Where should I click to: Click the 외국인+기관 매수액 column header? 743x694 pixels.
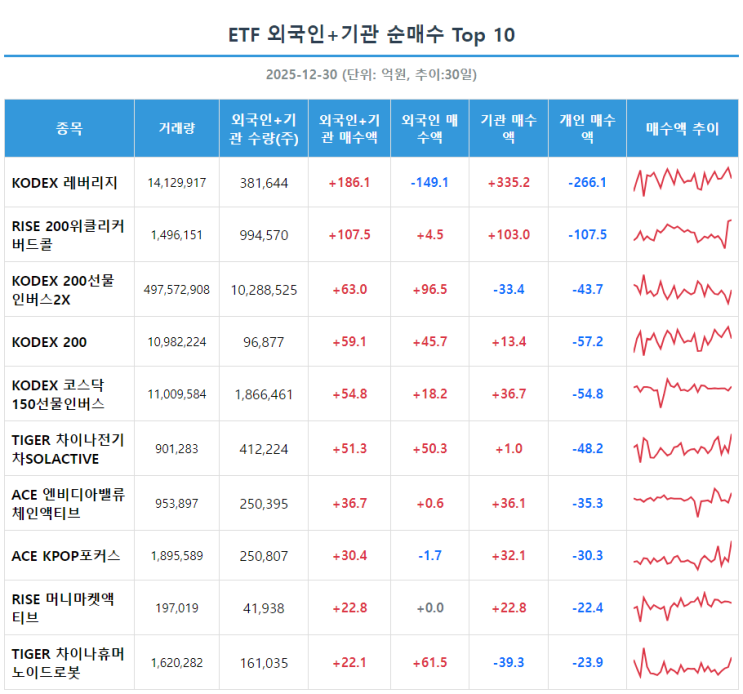349,128
